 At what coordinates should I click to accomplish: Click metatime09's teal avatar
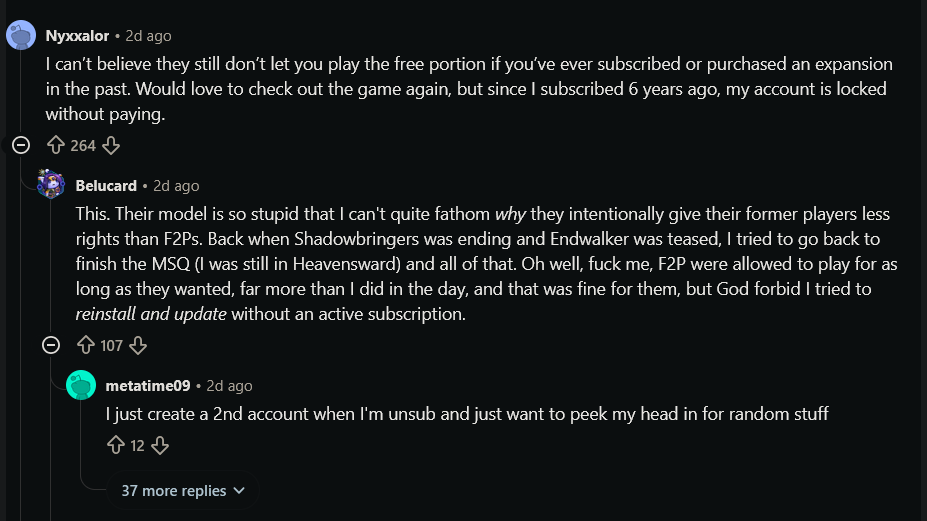[x=81, y=385]
